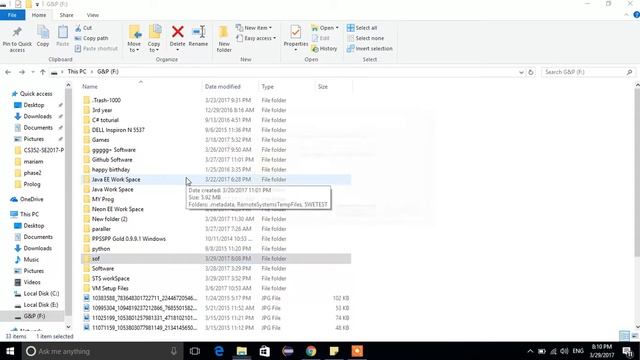Open Videos in navigation pane
The height and width of the screenshot is (360, 640).
(32, 282)
